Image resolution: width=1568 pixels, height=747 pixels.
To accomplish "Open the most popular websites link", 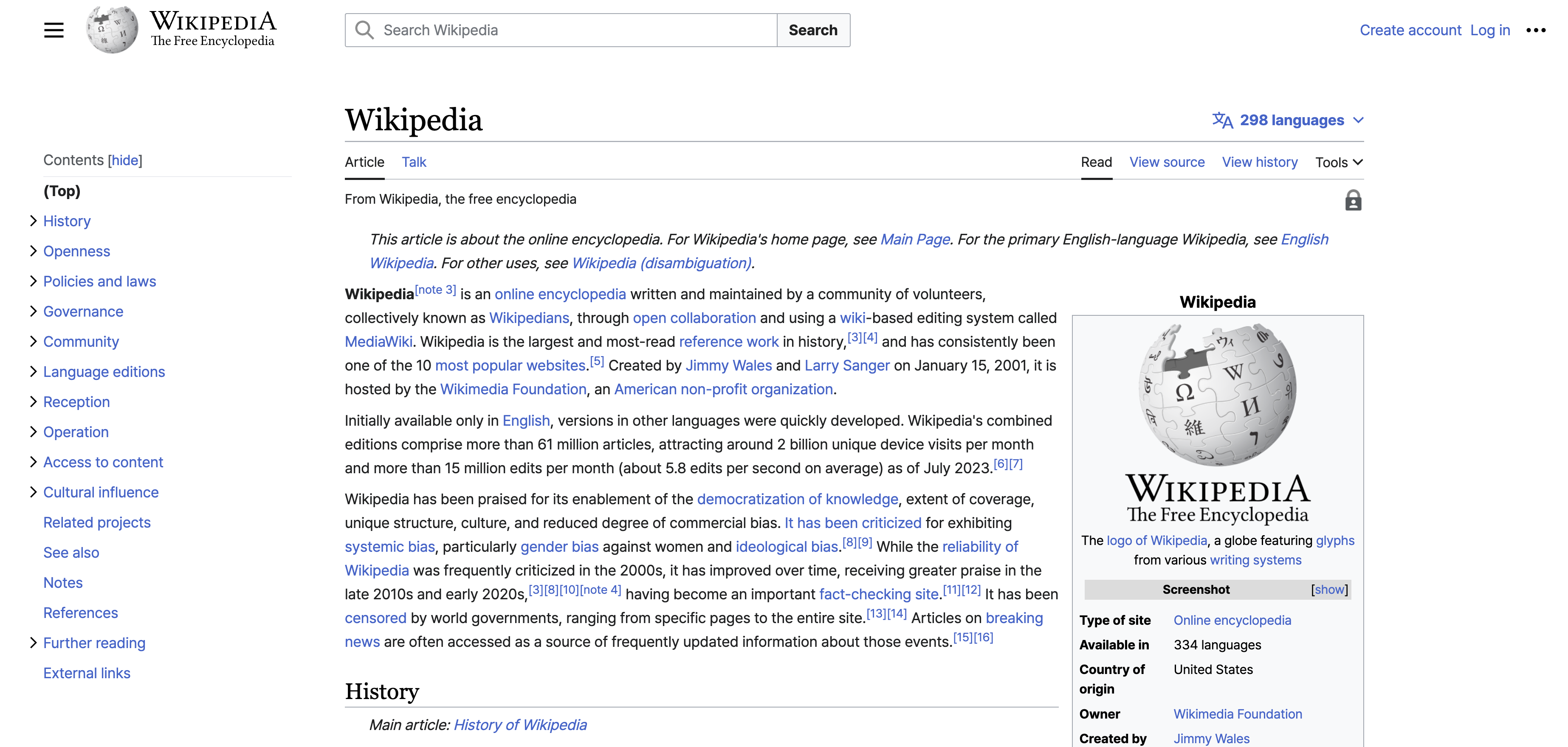I will 510,365.
